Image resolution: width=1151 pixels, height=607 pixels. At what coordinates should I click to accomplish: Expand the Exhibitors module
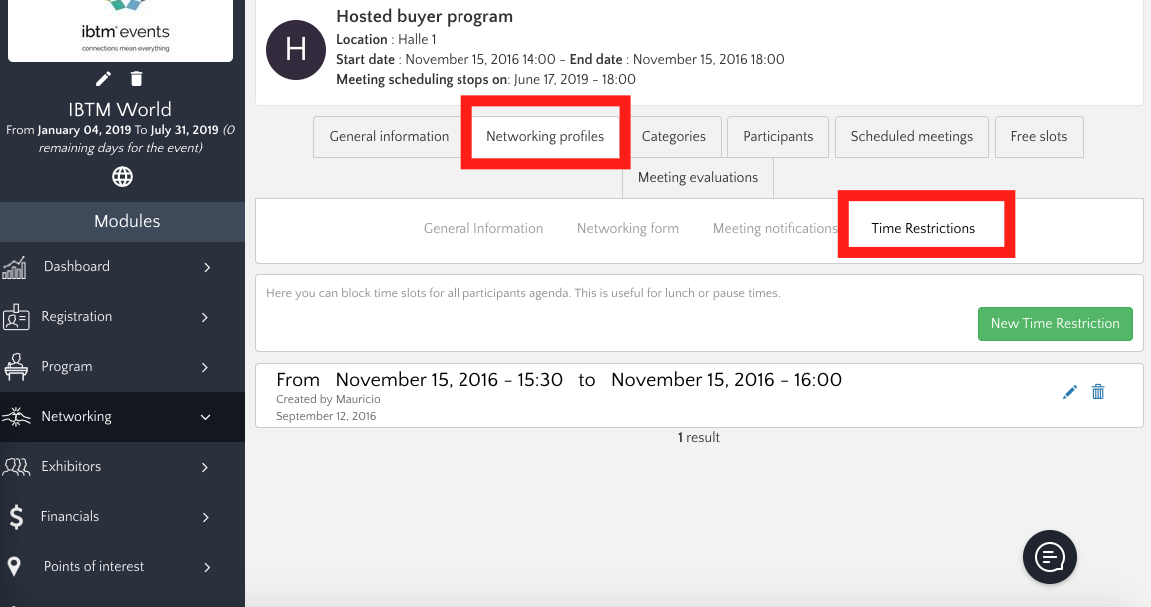206,467
